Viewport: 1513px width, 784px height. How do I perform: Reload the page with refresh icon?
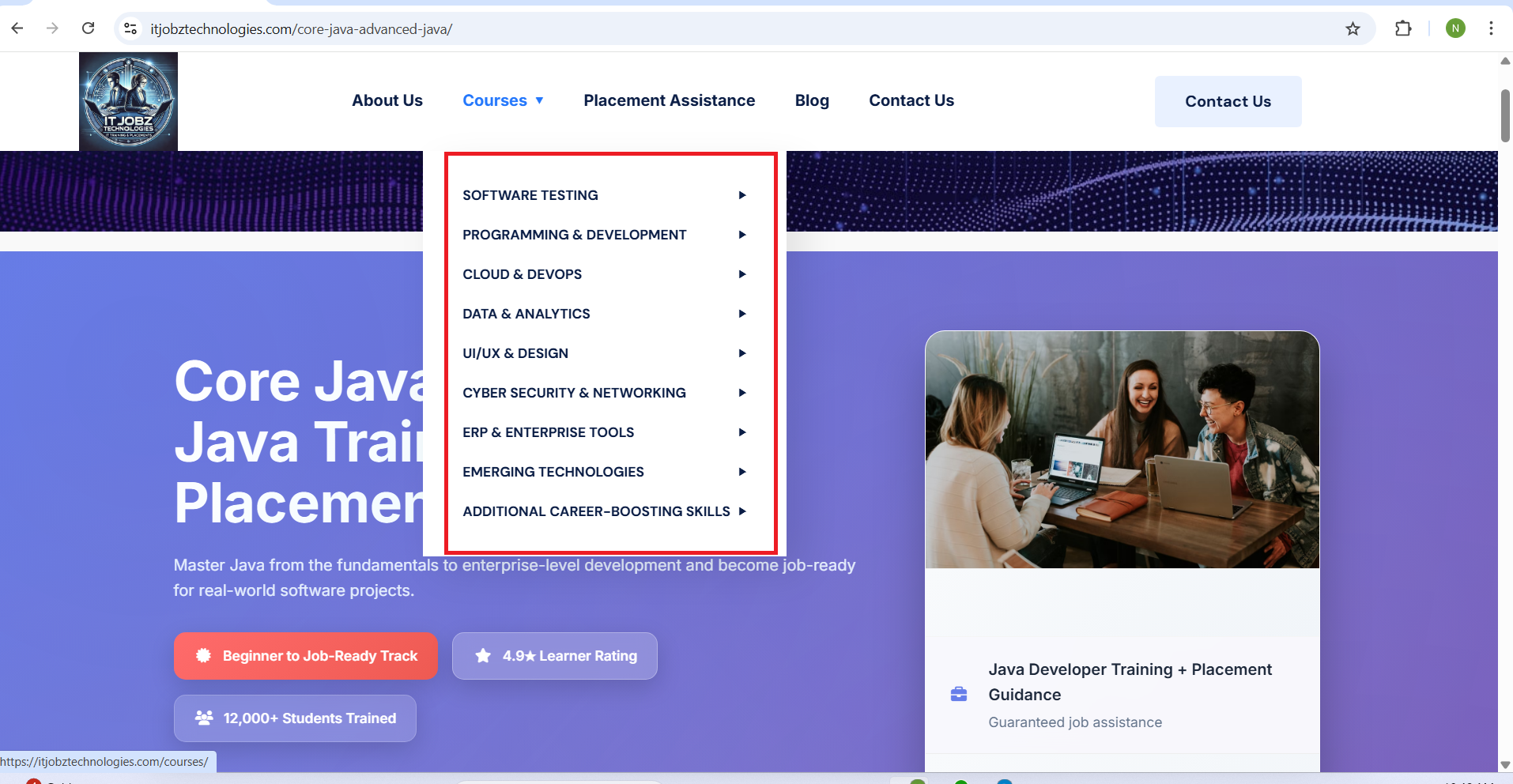(x=89, y=28)
